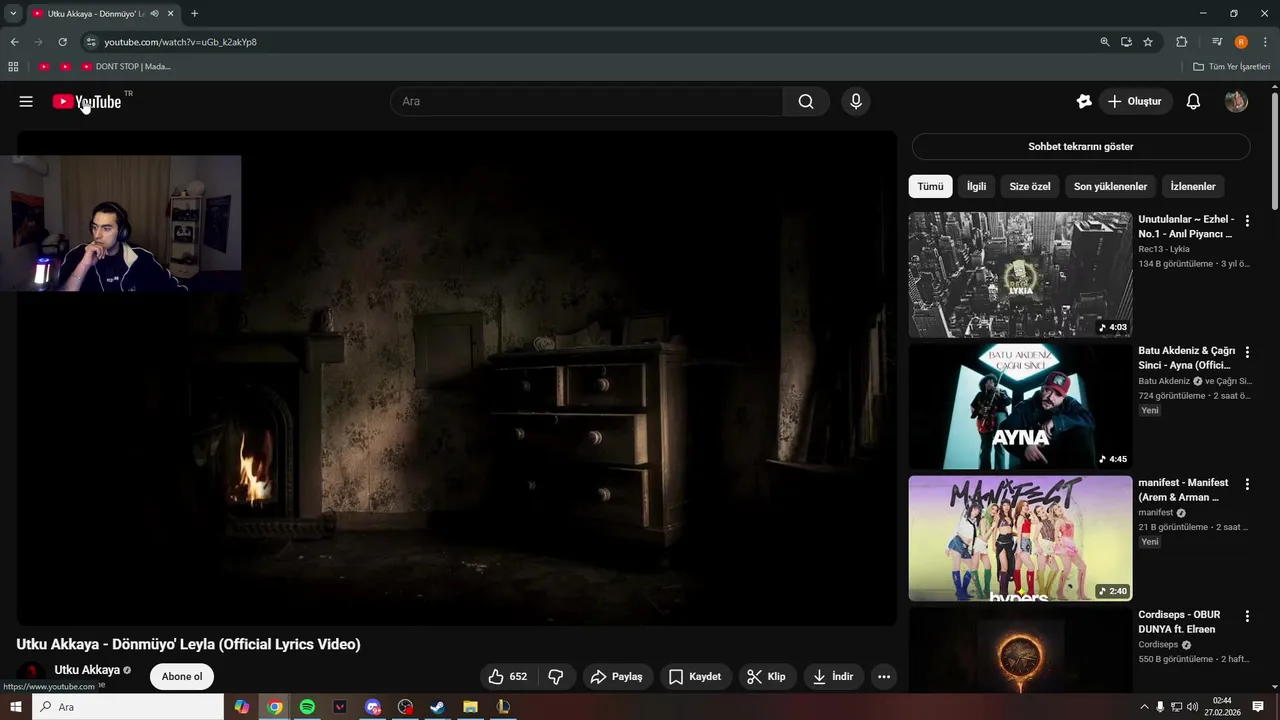Open the Chrome apps grid shortcut

click(13, 67)
